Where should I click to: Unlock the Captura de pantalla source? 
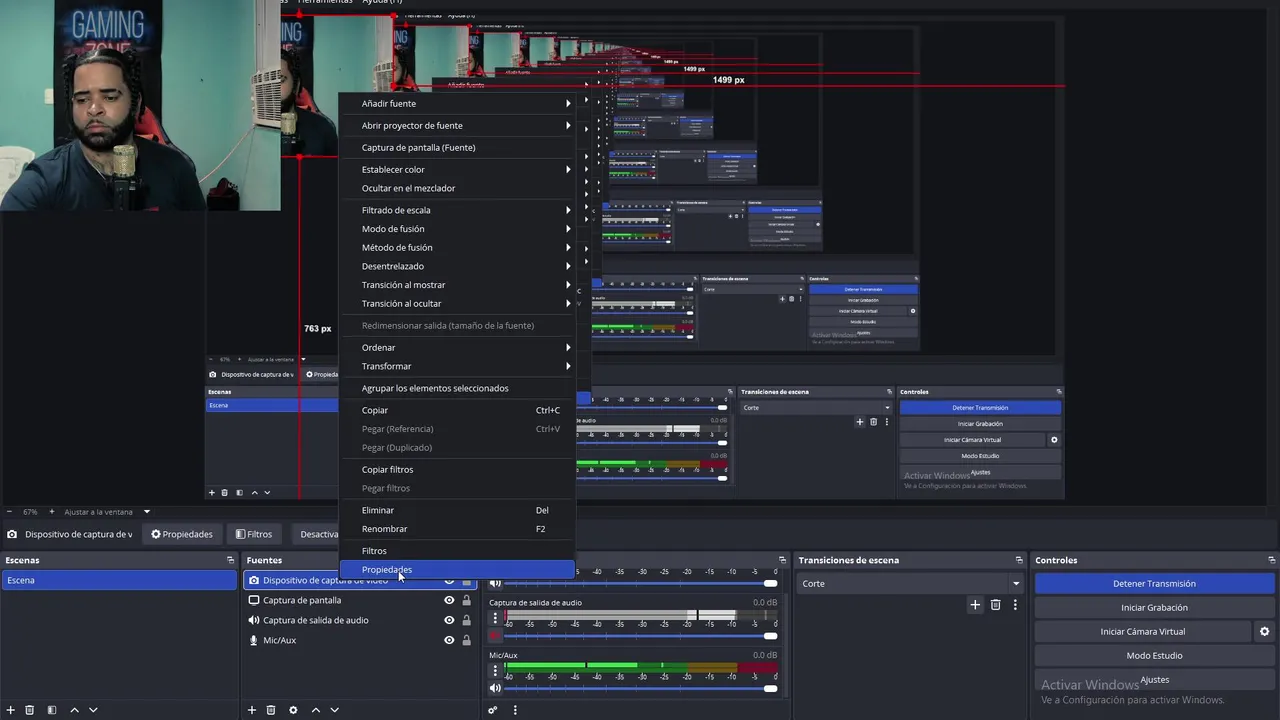click(466, 600)
